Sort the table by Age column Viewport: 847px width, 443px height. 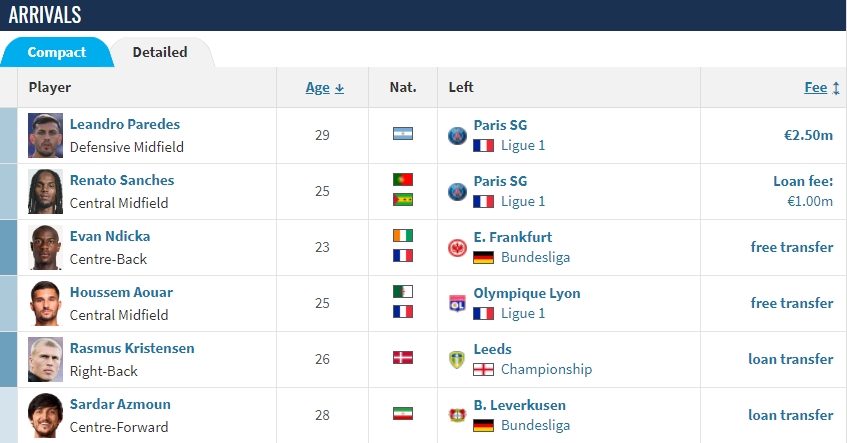(325, 88)
